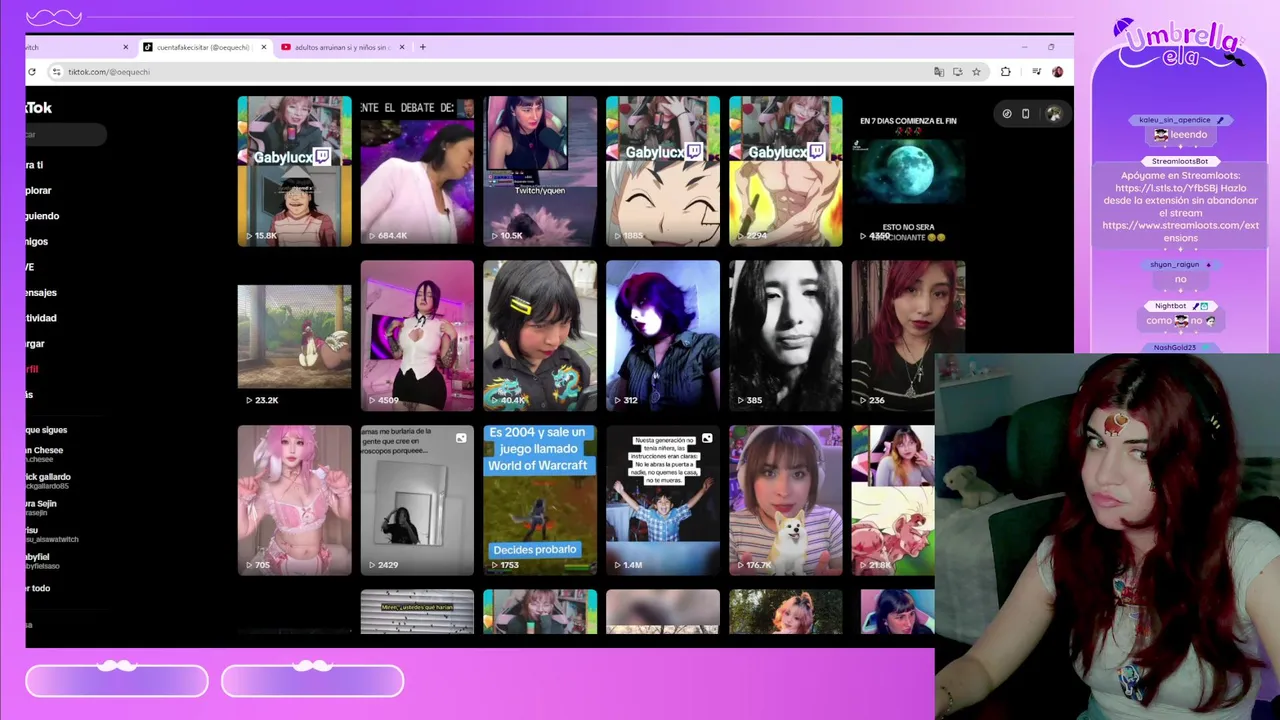Screen dimensions: 1280x720
Task: Open the animated bird video with 23.2K views
Action: click(x=294, y=336)
